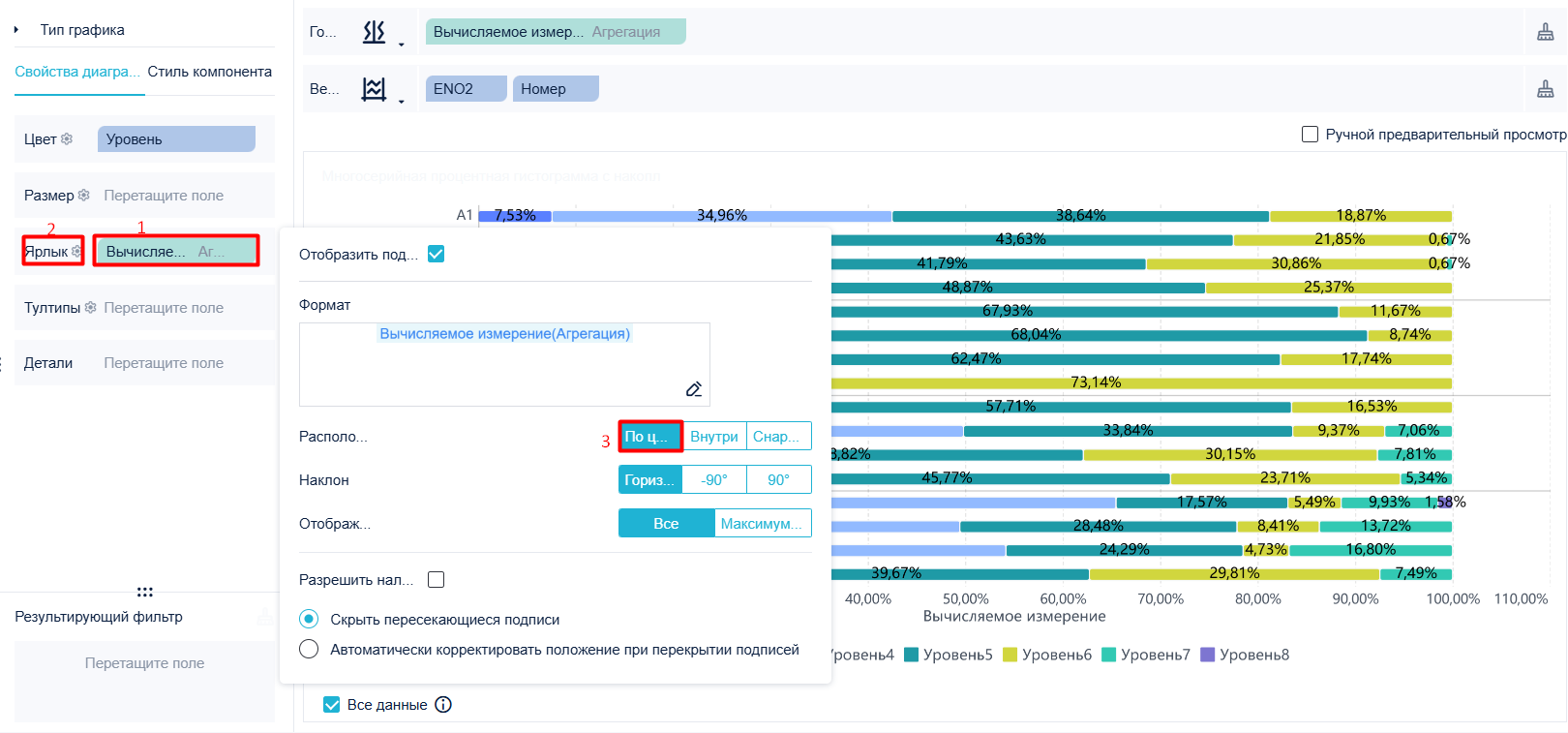
Task: Select the Максимум display option button
Action: point(763,523)
